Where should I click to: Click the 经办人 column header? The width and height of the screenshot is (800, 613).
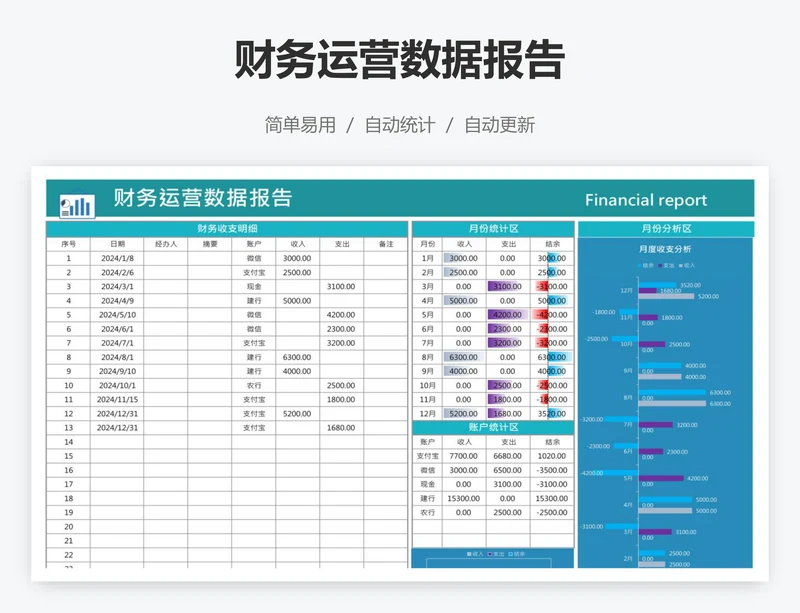166,244
